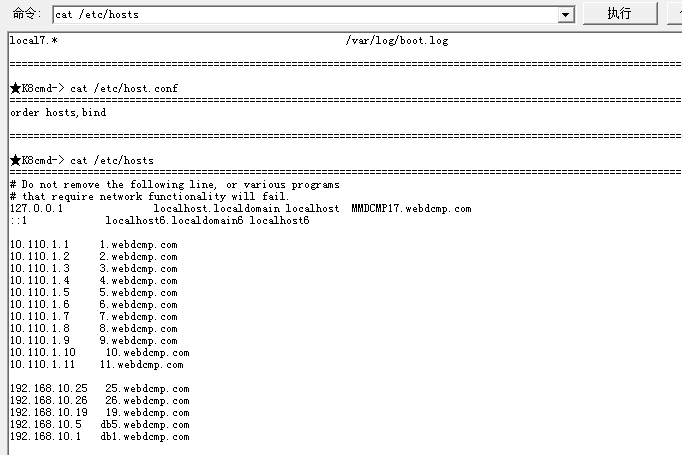Click the 127.0.0.1 localhost entry line

241,208
